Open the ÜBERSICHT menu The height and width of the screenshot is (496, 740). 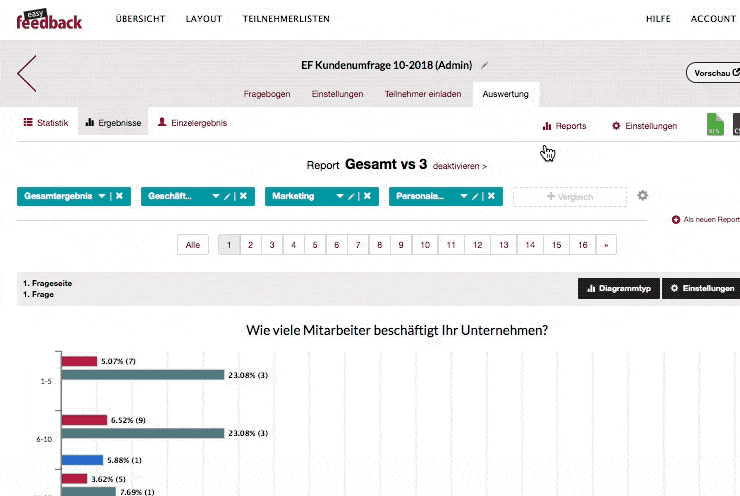(x=141, y=19)
